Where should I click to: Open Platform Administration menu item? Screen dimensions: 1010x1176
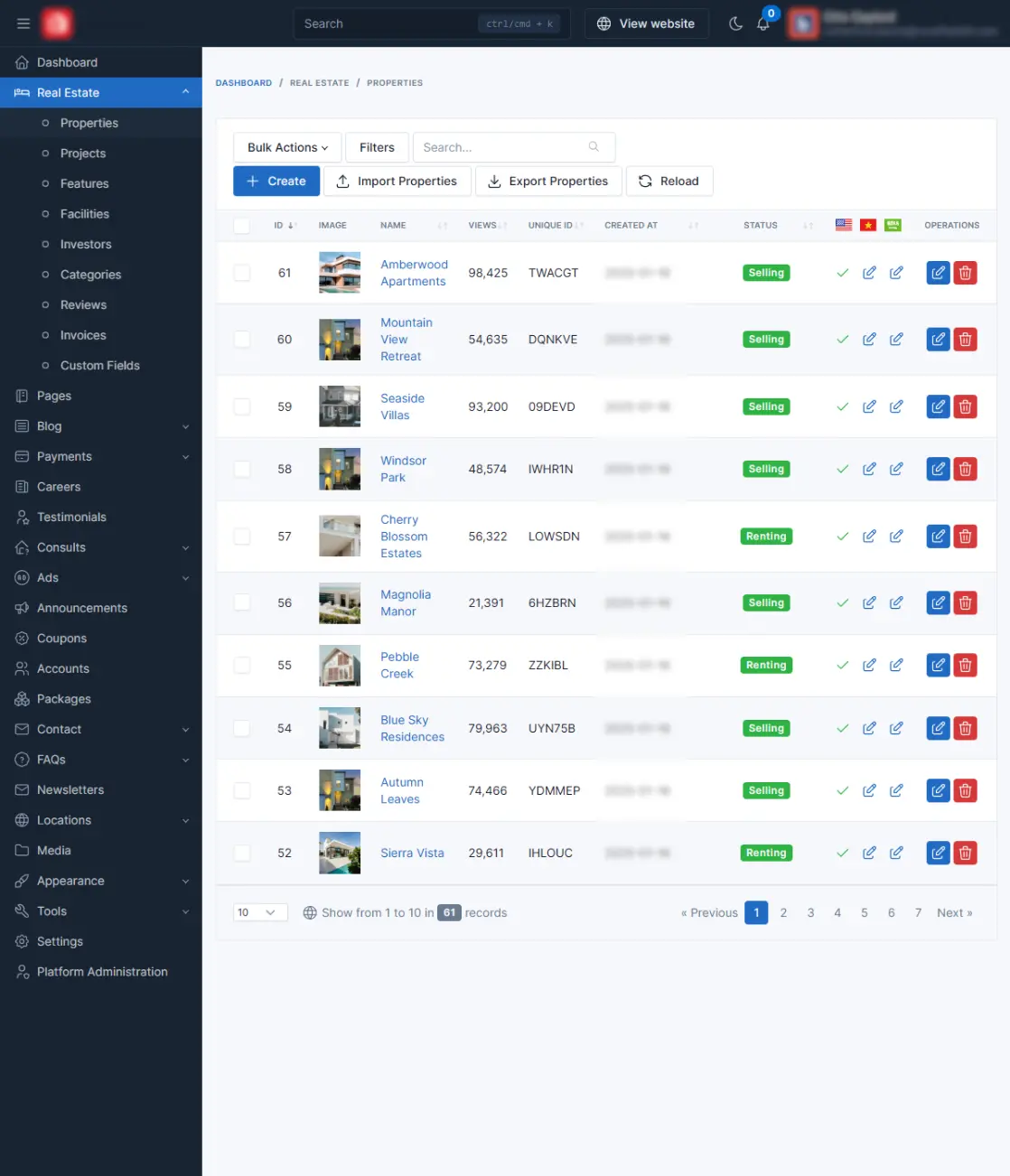100,972
